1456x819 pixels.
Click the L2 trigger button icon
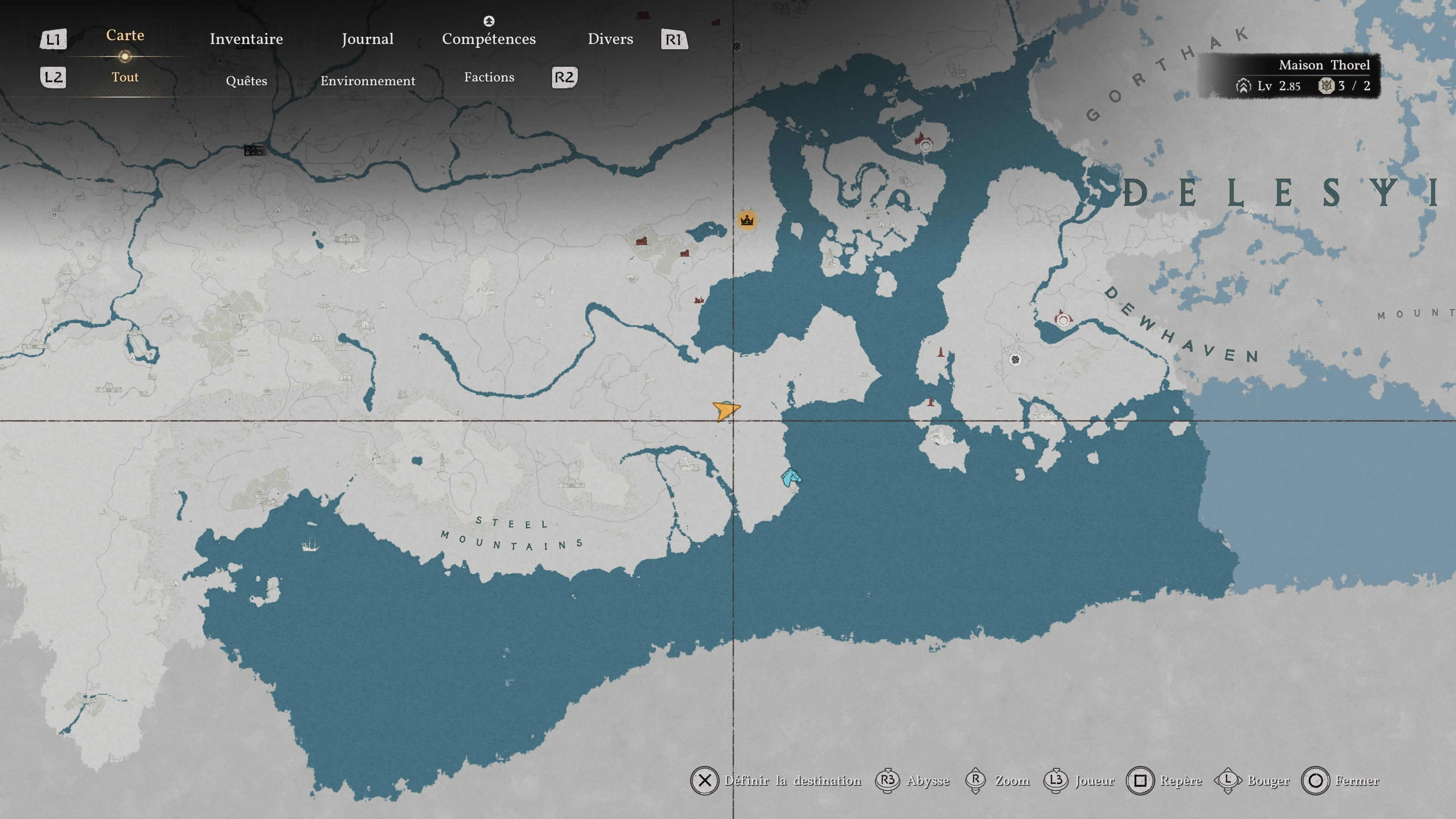[53, 77]
